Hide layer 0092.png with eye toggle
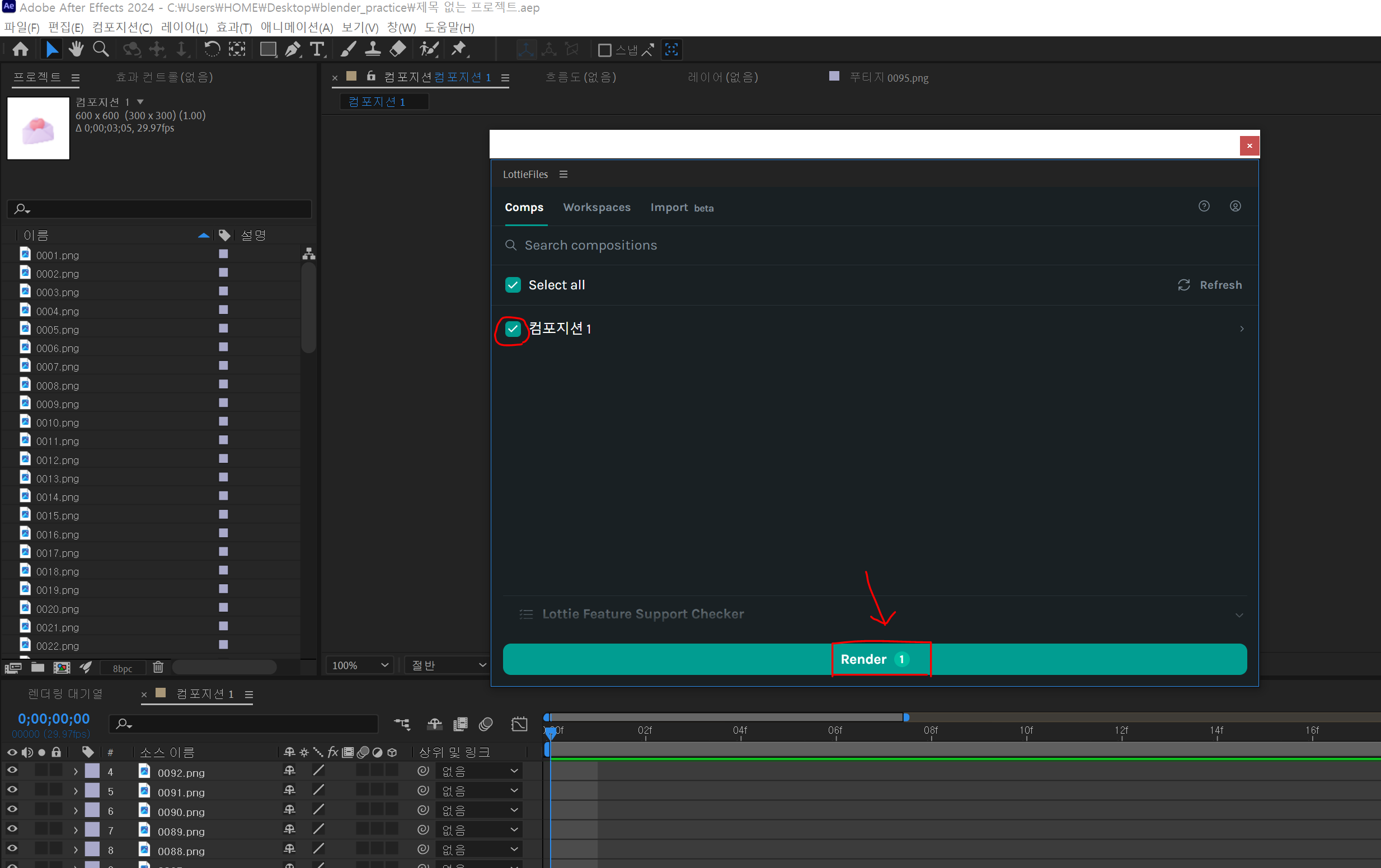The image size is (1381, 868). pyautogui.click(x=12, y=771)
